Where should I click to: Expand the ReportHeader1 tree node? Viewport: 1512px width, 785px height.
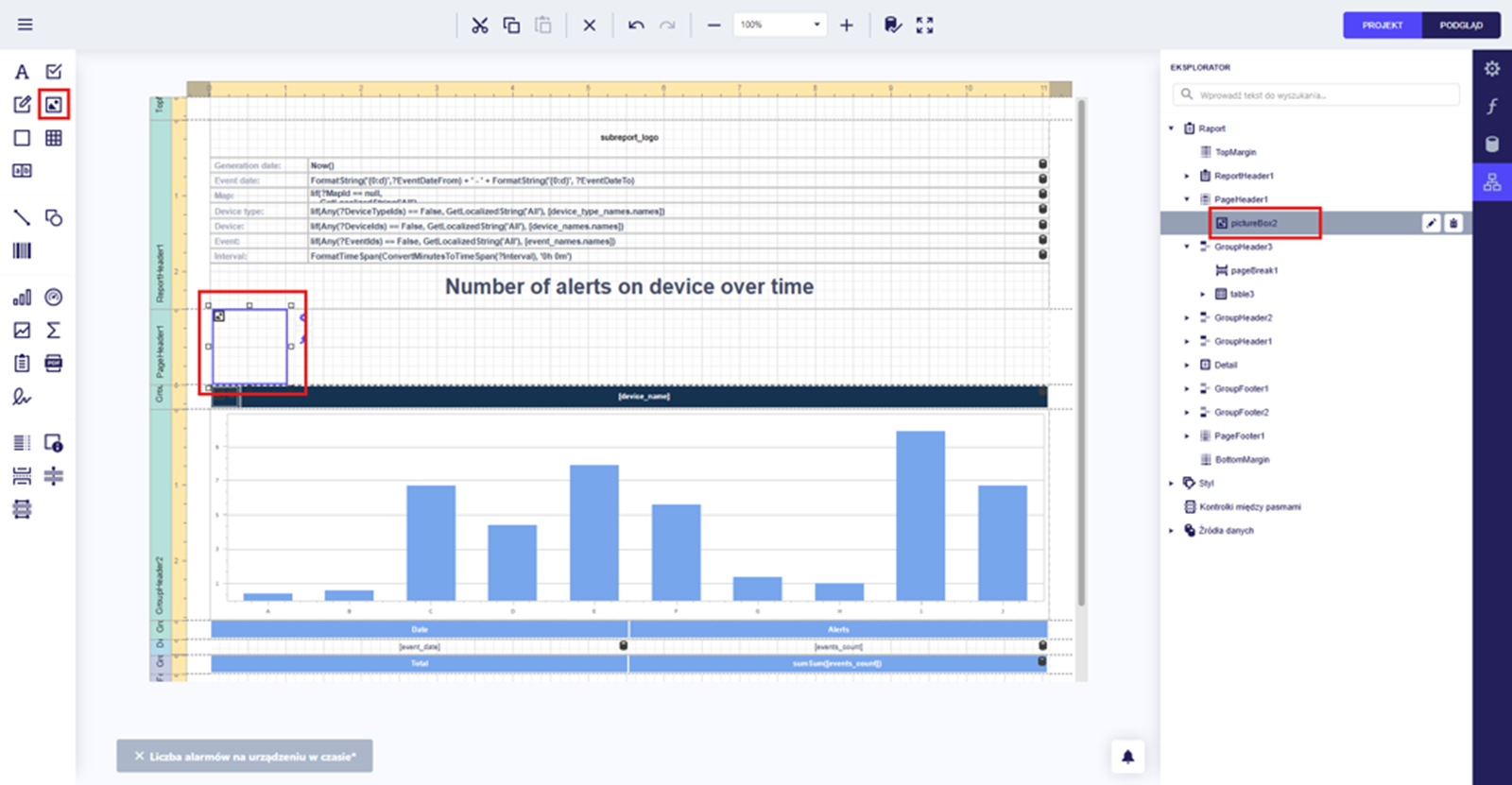(x=1187, y=176)
